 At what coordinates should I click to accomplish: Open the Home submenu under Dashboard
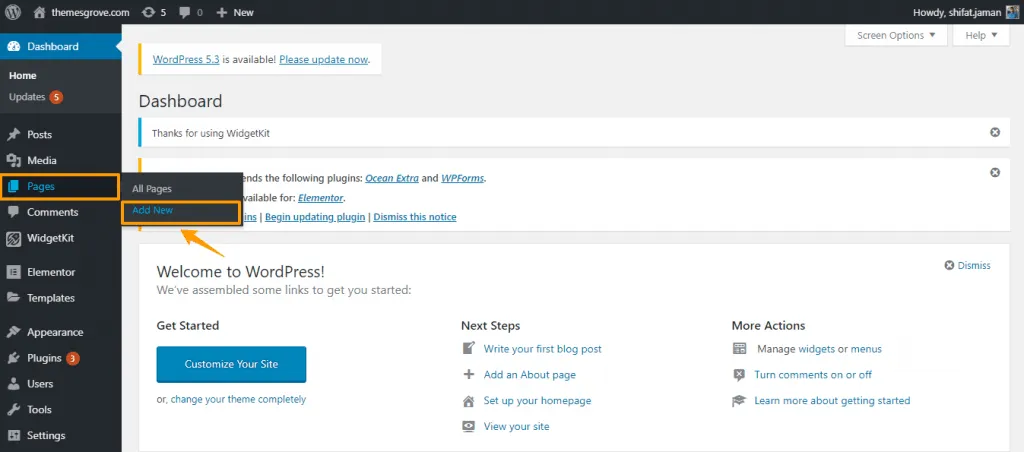point(23,76)
